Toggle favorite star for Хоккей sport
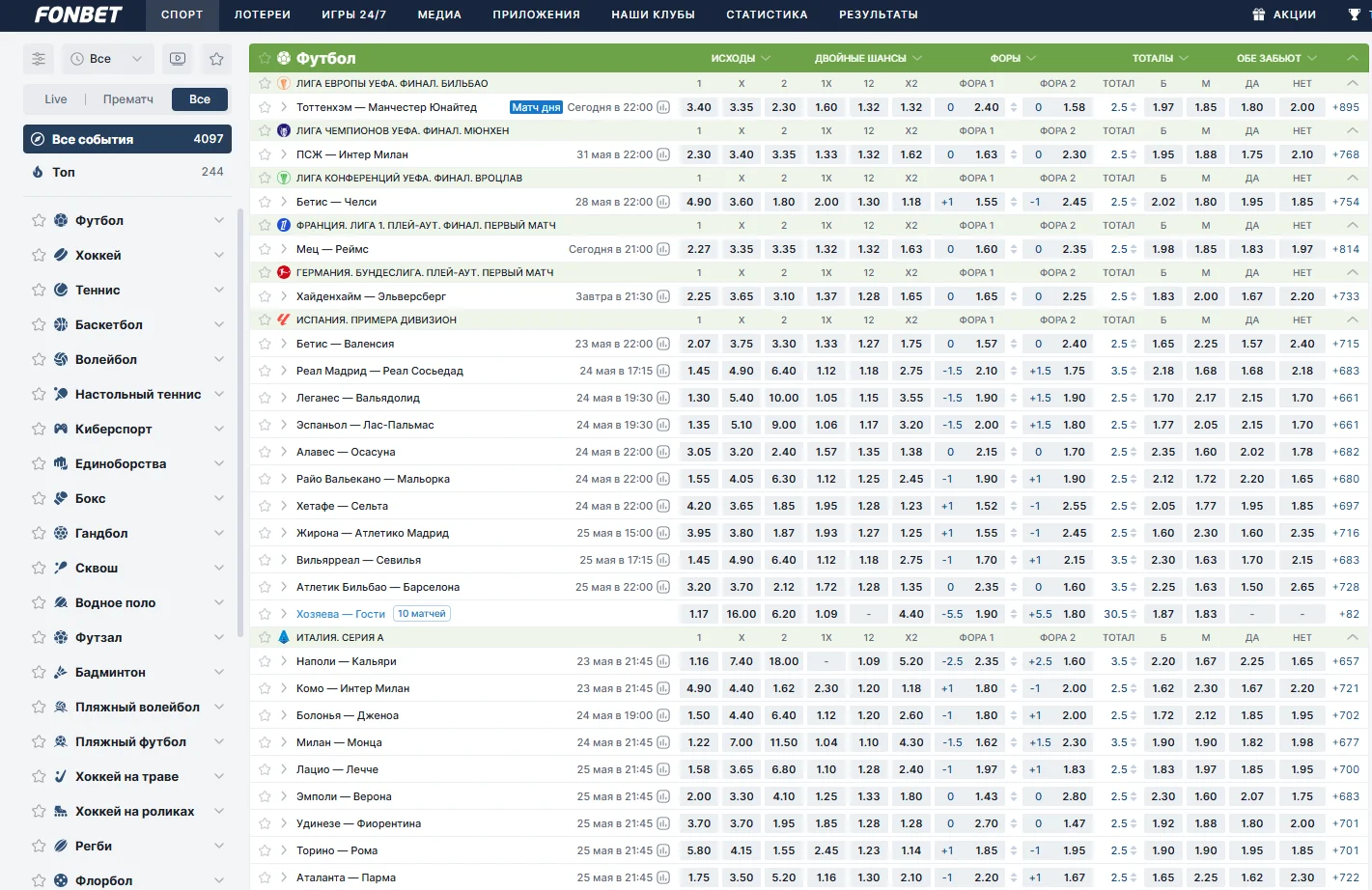The width and height of the screenshot is (1372, 890). click(x=39, y=256)
